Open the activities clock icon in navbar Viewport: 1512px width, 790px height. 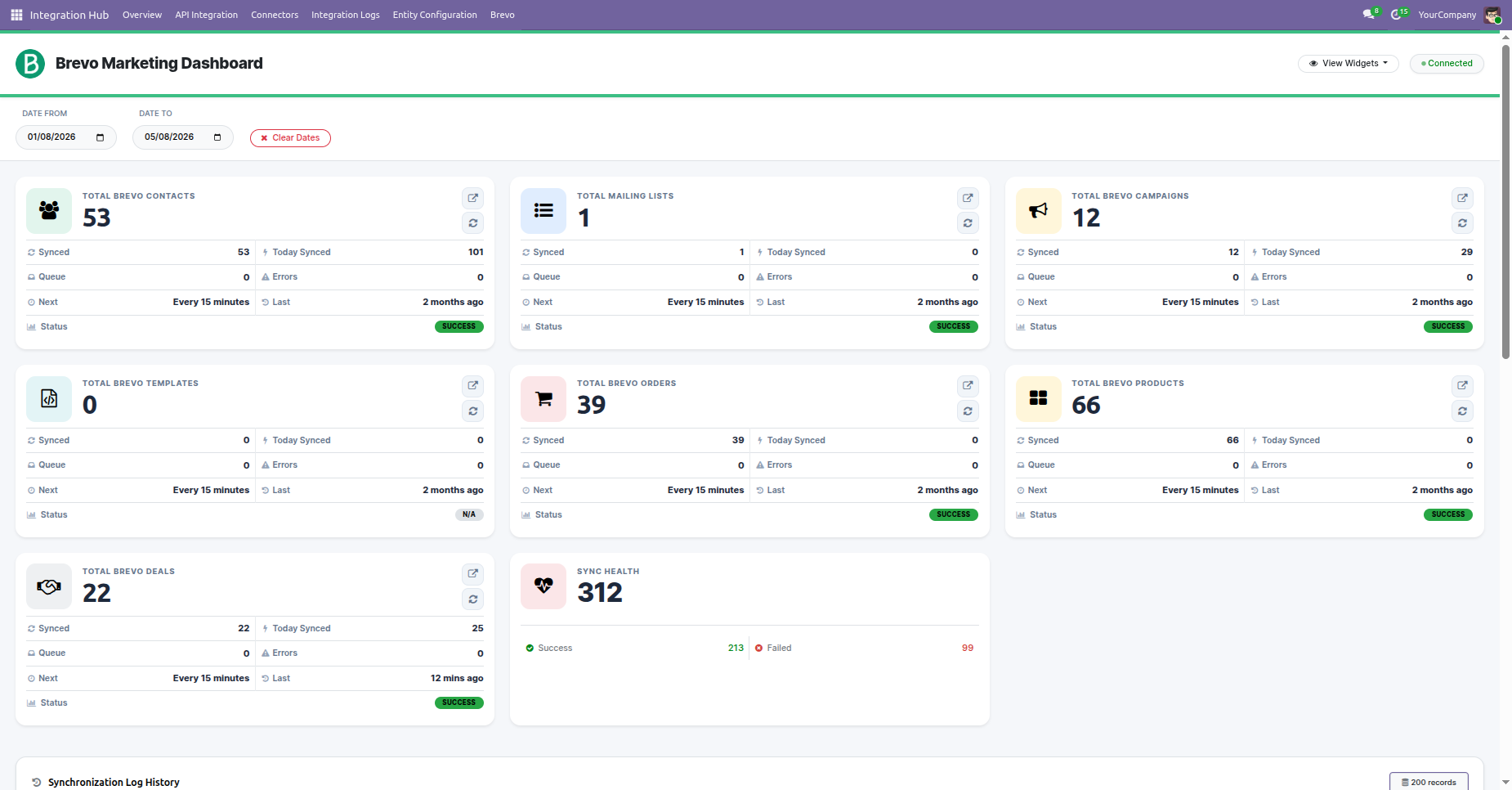pyautogui.click(x=1397, y=15)
